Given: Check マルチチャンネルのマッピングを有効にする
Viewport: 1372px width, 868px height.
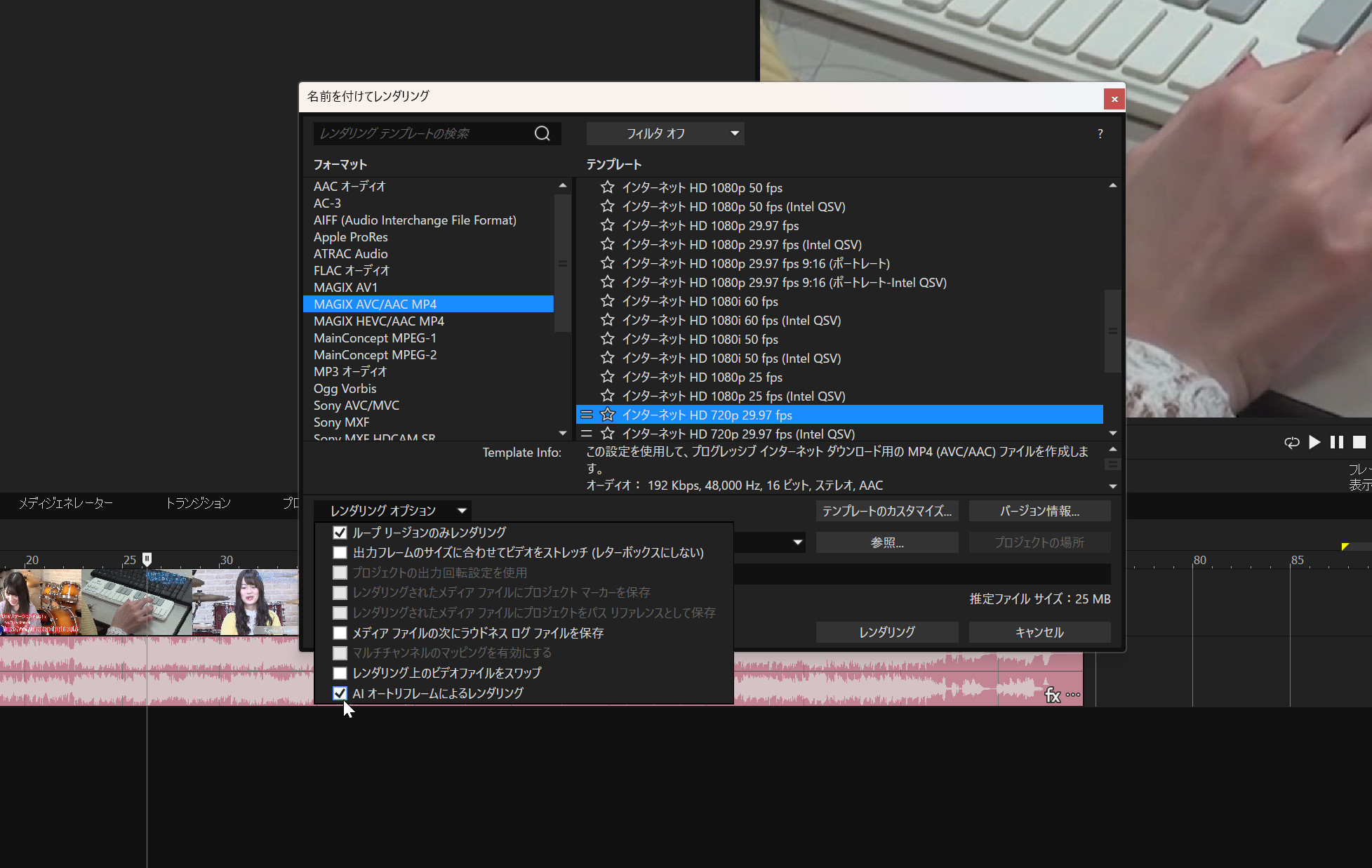Looking at the screenshot, I should tap(340, 653).
